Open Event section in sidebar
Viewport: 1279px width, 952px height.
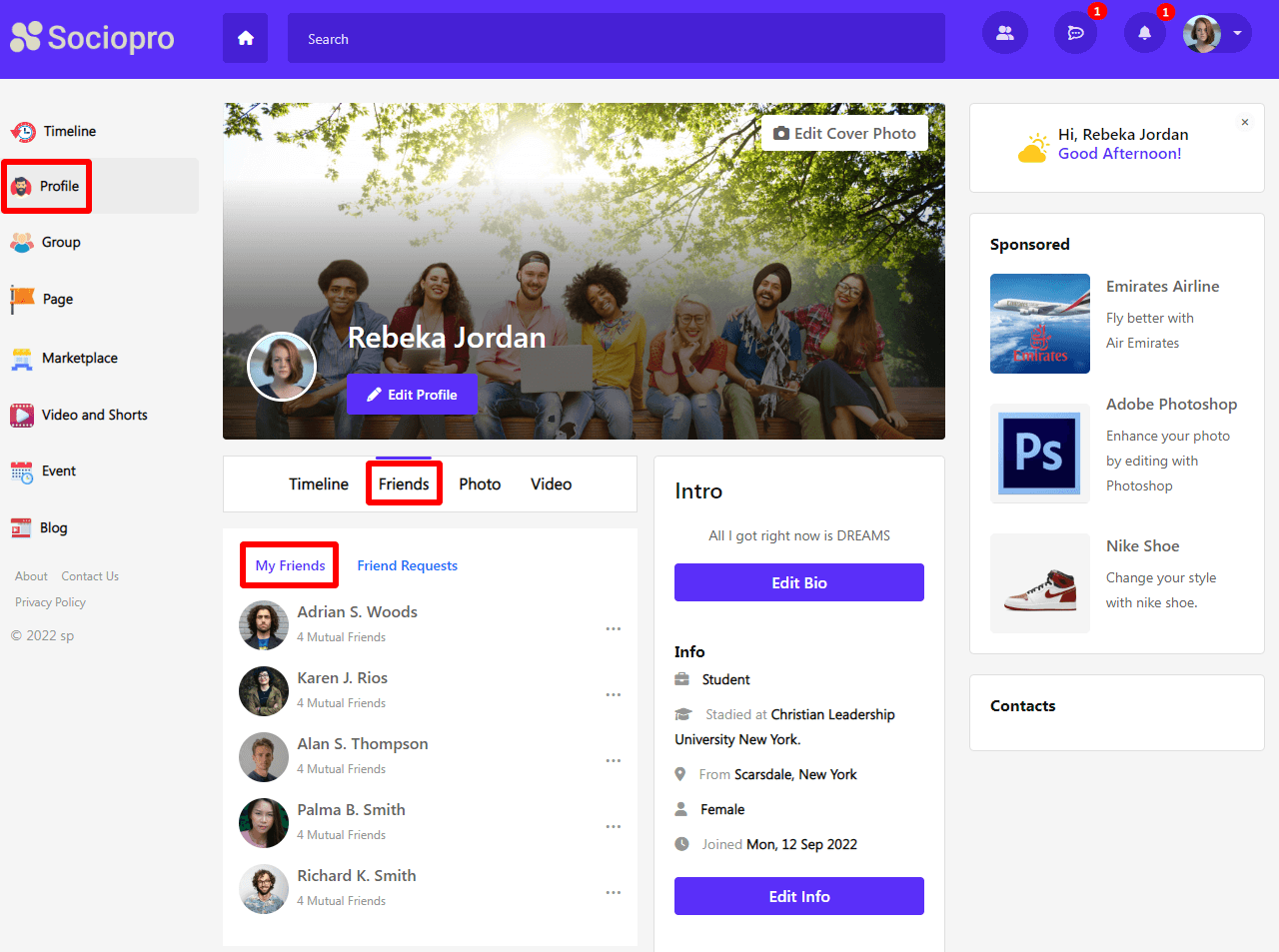pyautogui.click(x=58, y=472)
